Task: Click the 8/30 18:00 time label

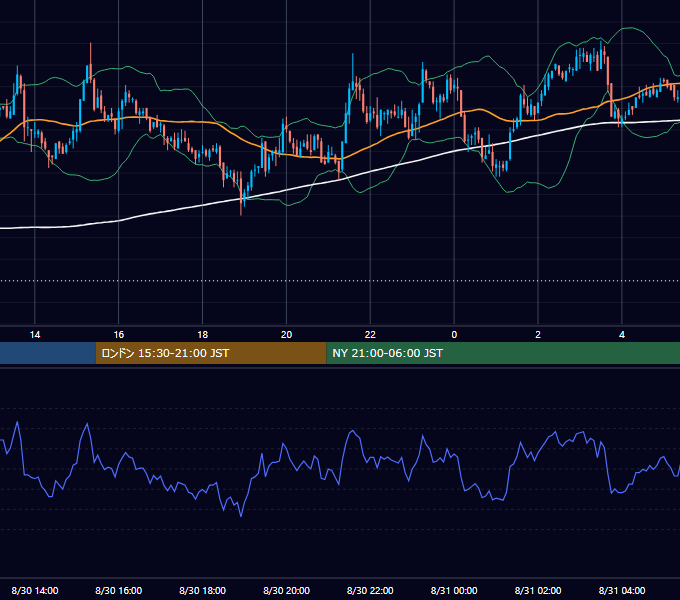Action: (x=203, y=590)
